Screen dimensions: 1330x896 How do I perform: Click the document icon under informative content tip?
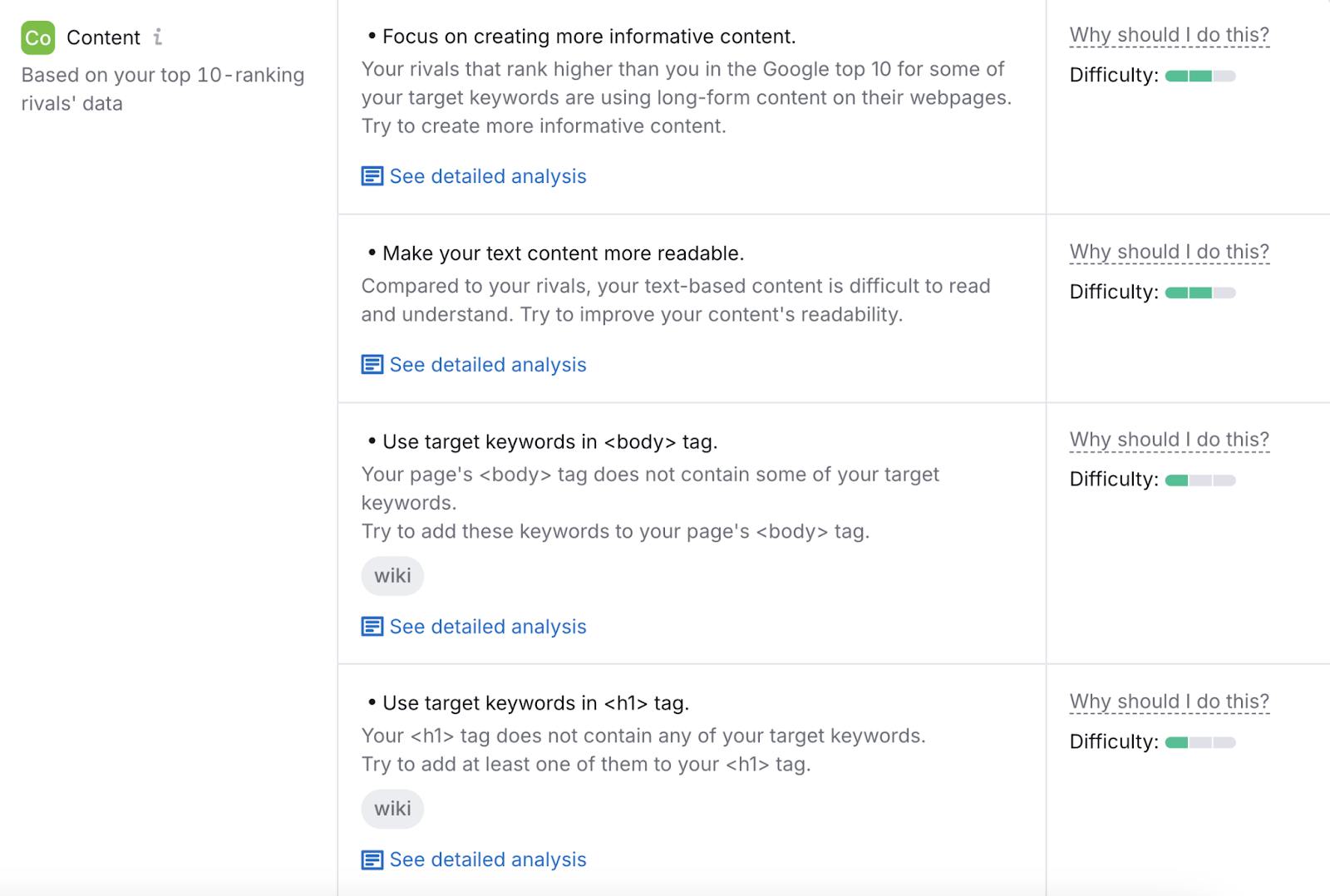click(372, 176)
